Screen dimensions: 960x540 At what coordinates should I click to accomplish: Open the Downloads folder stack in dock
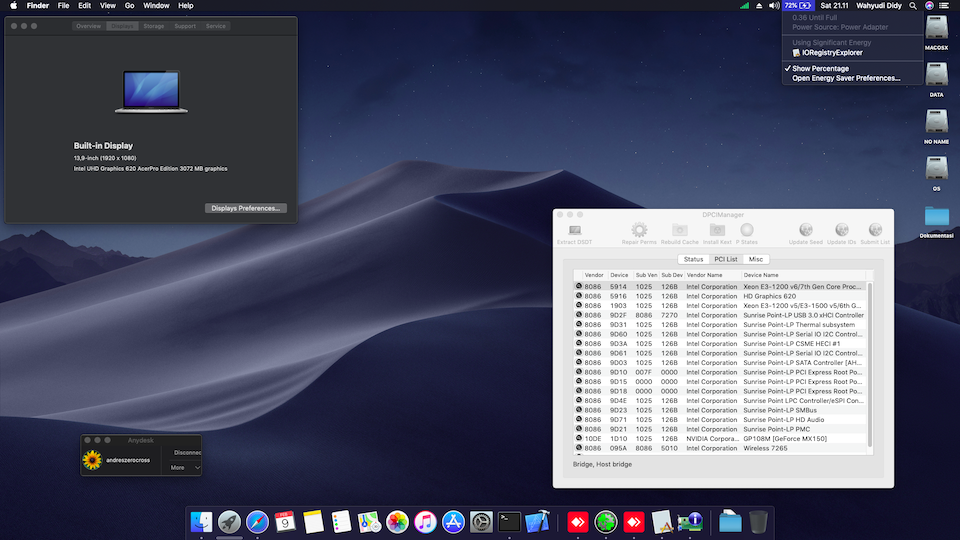730,522
